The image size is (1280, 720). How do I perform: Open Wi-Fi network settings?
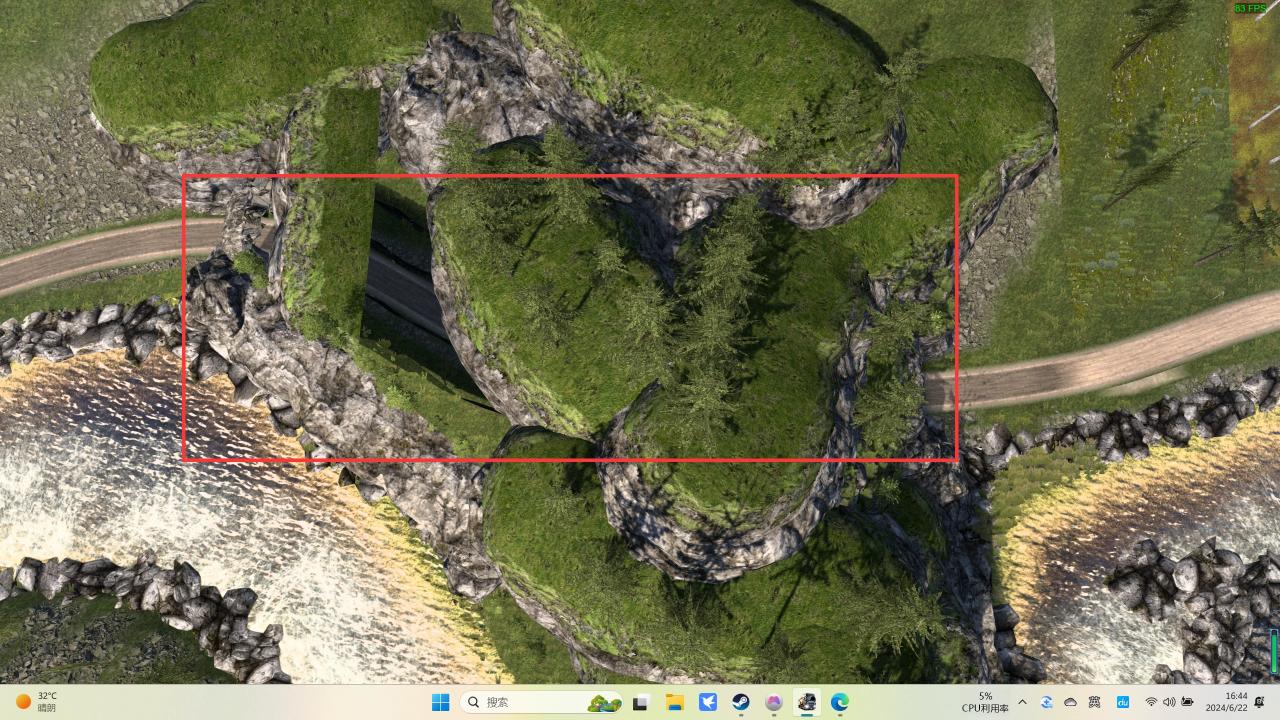pos(1151,702)
